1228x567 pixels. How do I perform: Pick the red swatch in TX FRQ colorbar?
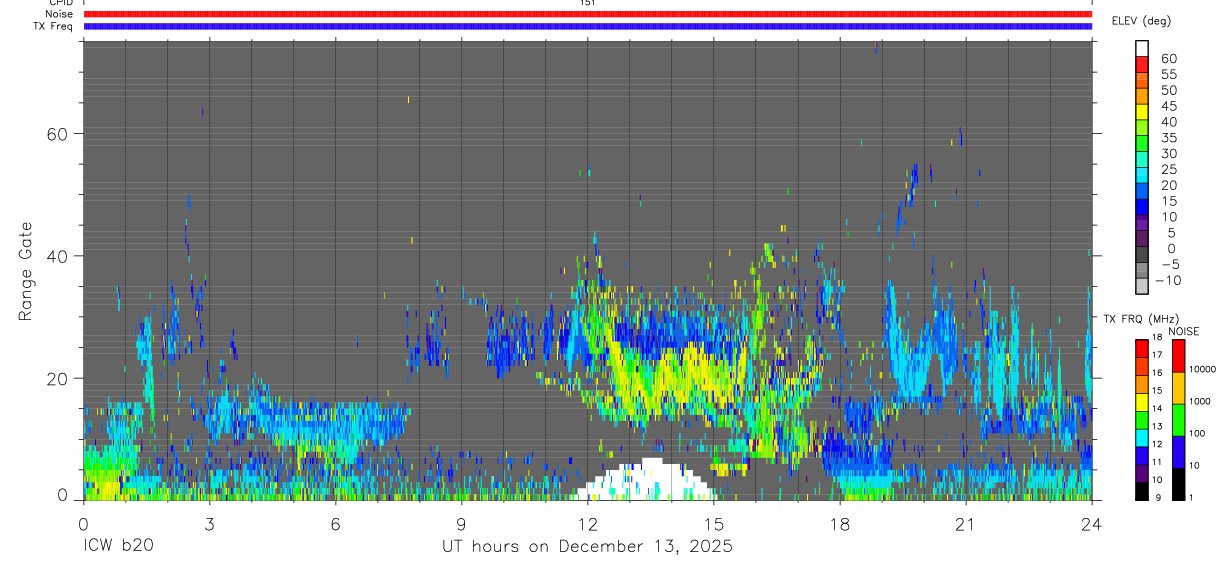click(1141, 349)
